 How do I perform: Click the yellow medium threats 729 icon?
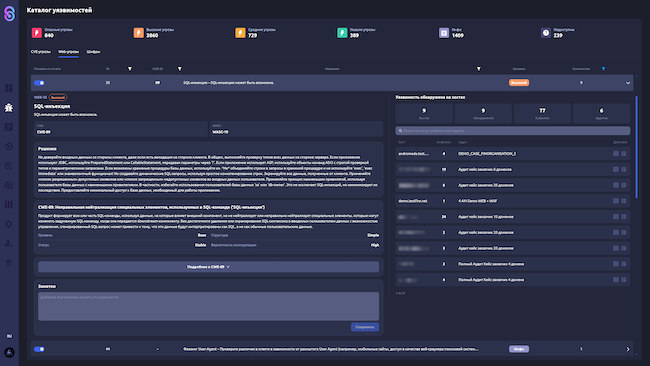click(240, 33)
